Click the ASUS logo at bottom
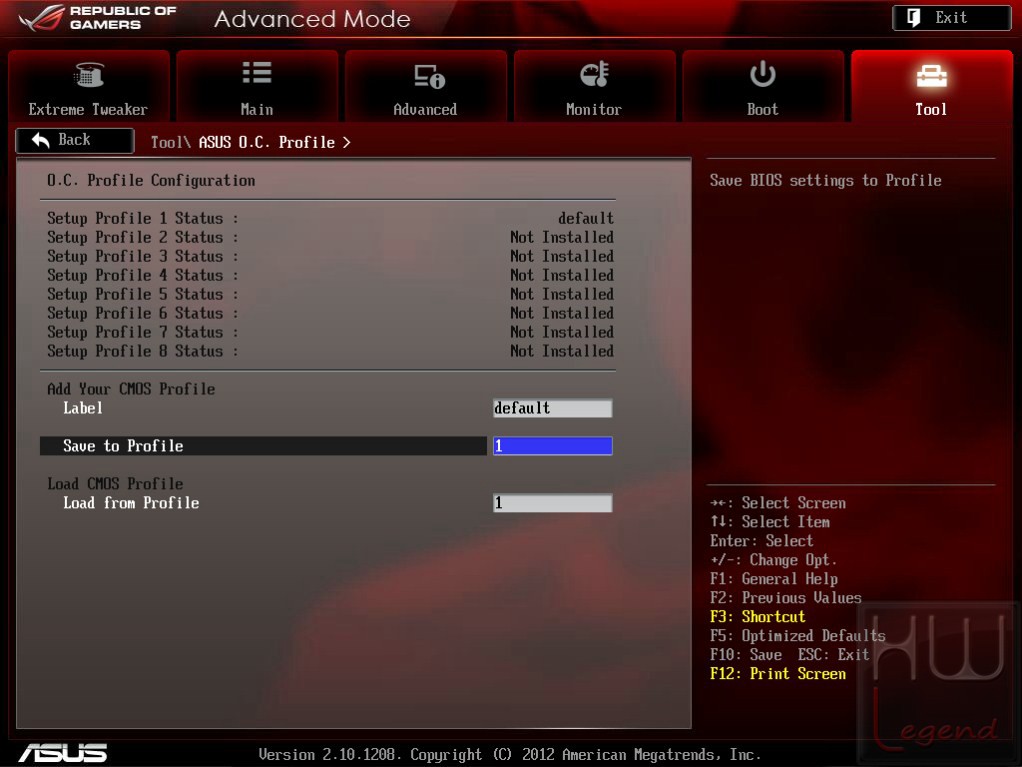The image size is (1022, 767). pyautogui.click(x=63, y=753)
